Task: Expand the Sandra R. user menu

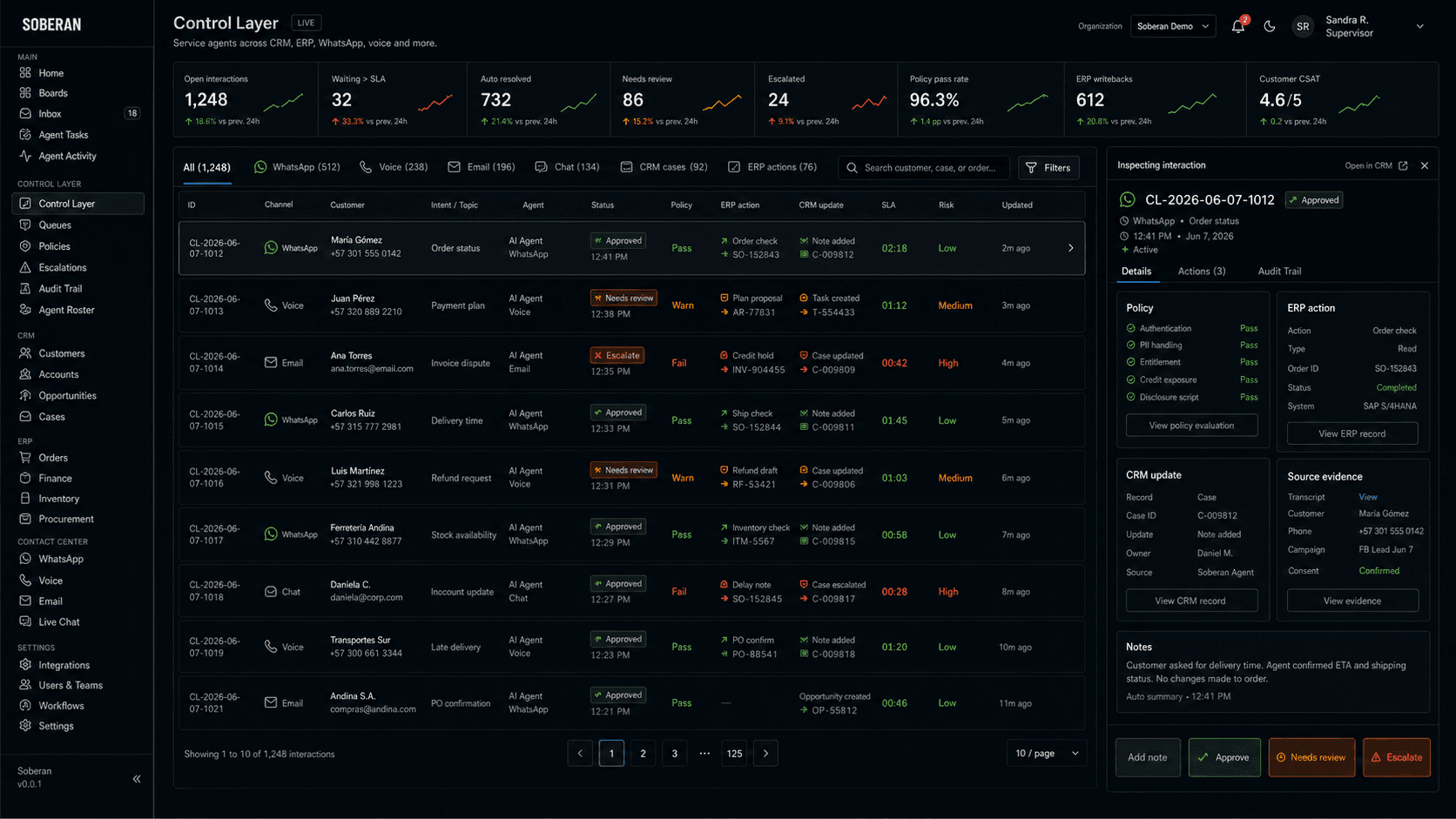Action: [x=1419, y=26]
